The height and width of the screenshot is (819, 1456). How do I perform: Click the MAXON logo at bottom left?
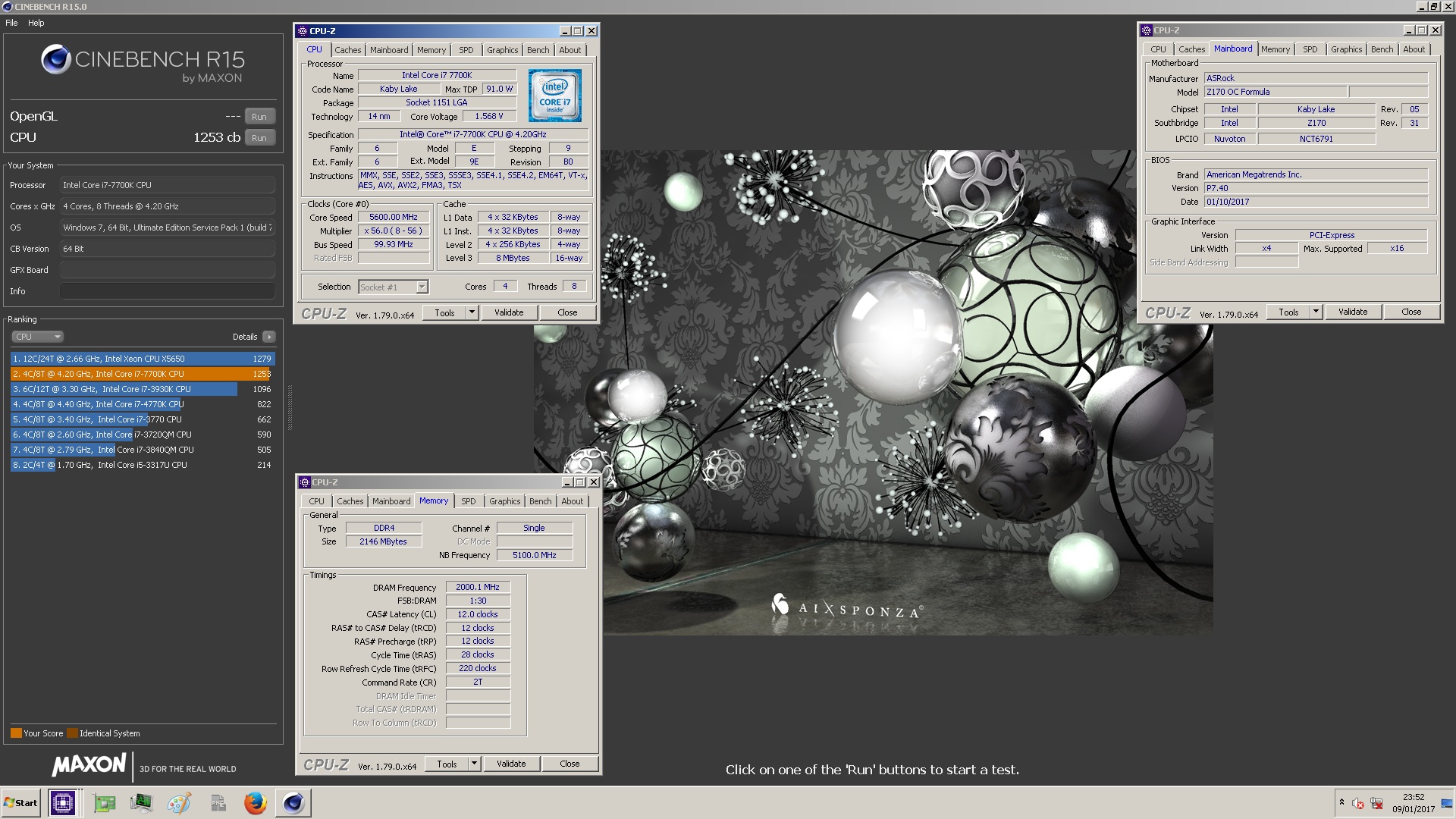point(89,765)
